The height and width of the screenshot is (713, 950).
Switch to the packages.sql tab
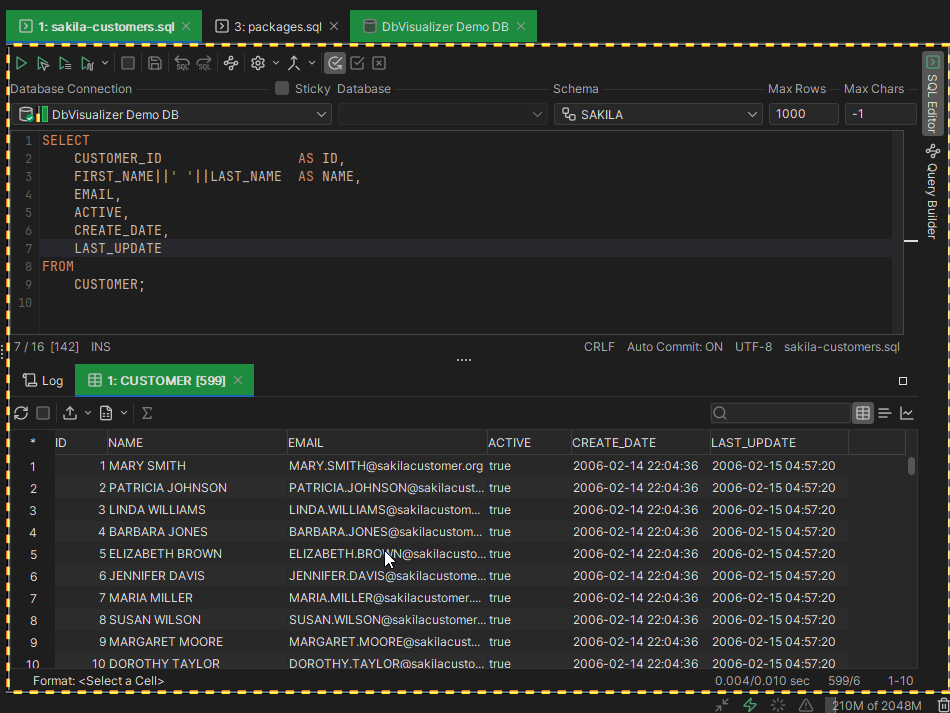pyautogui.click(x=270, y=27)
